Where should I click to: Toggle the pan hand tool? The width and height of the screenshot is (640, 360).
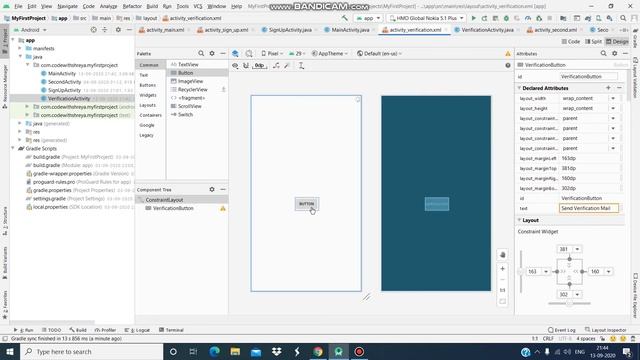[x=502, y=255]
